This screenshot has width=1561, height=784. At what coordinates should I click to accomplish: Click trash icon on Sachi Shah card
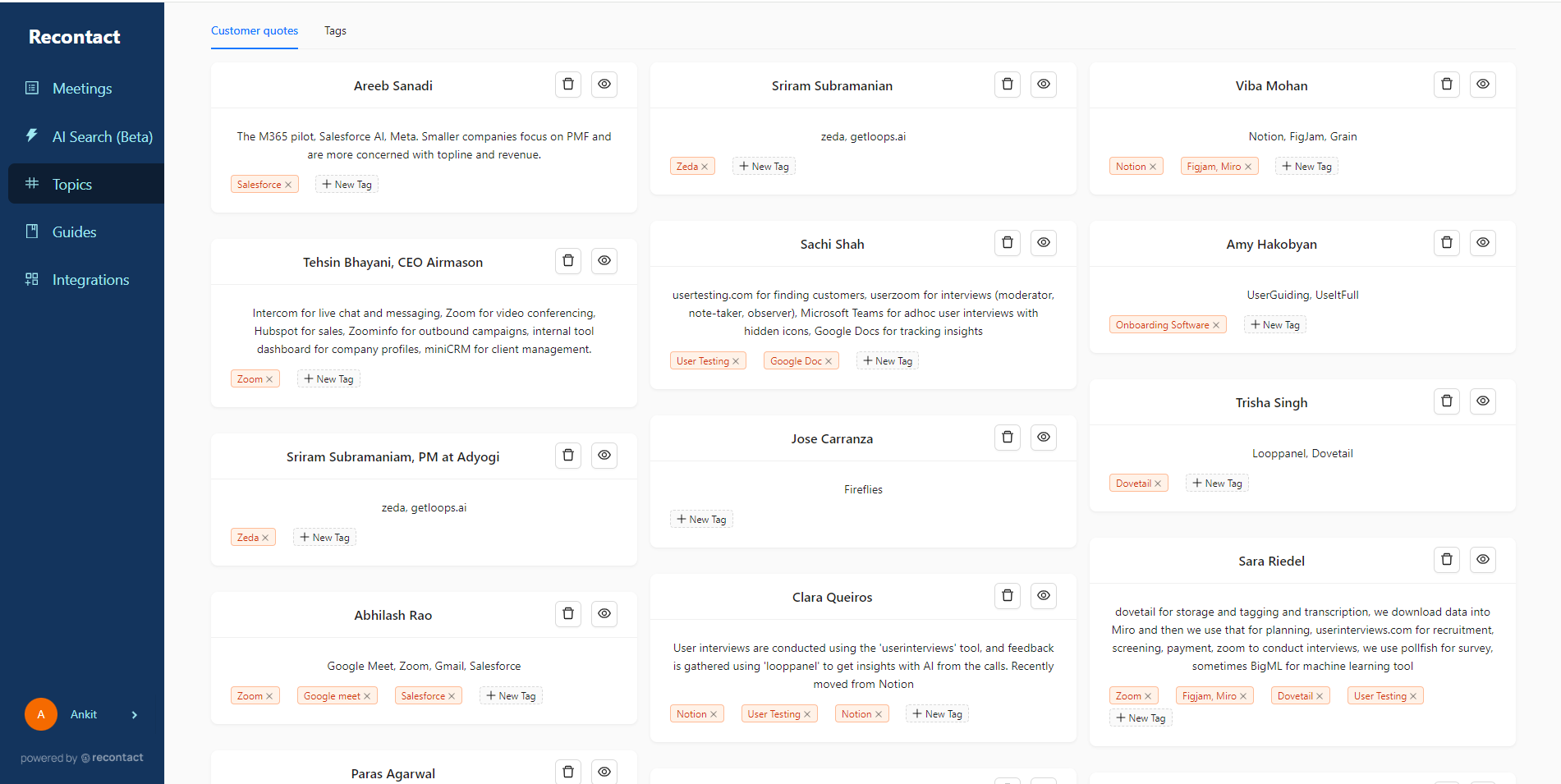tap(1008, 243)
